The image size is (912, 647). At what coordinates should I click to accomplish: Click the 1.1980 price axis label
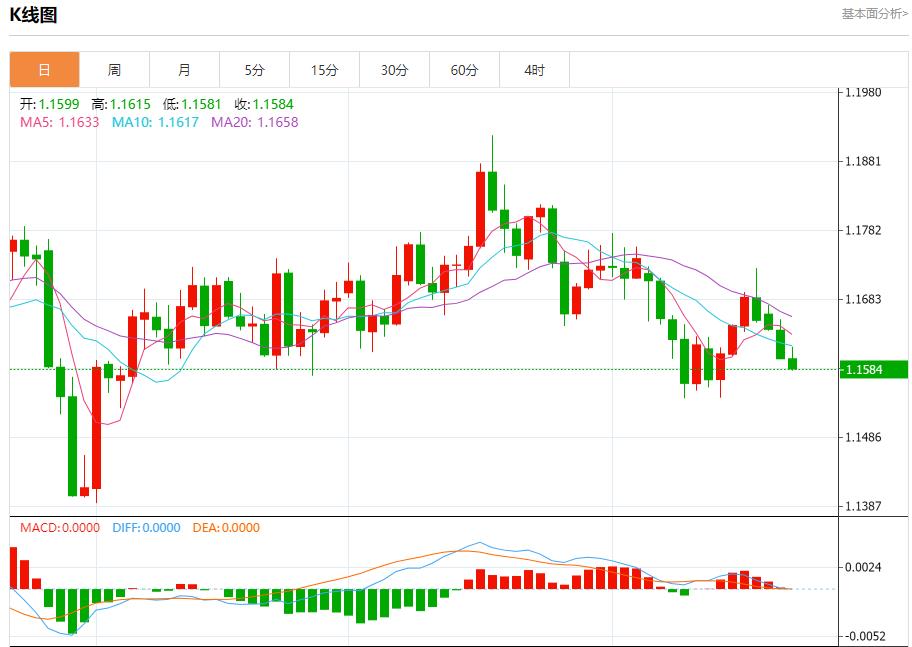click(863, 92)
